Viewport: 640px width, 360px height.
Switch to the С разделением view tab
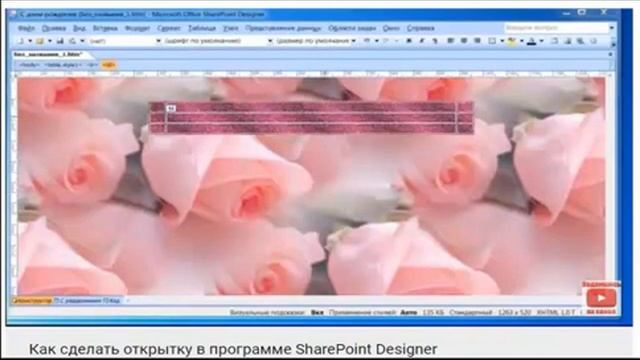(x=78, y=300)
